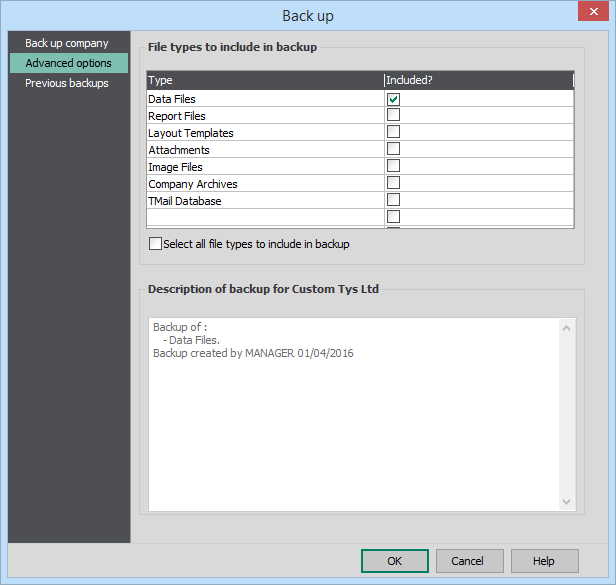
Task: Click the description scrollbar up arrow
Action: click(566, 328)
